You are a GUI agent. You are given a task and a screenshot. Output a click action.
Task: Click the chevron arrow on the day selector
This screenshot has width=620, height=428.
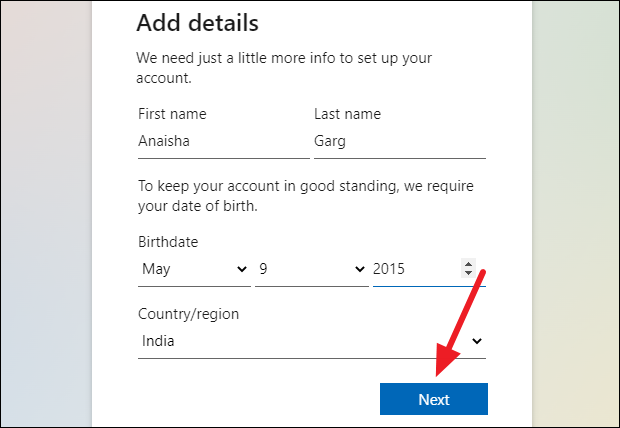(360, 269)
